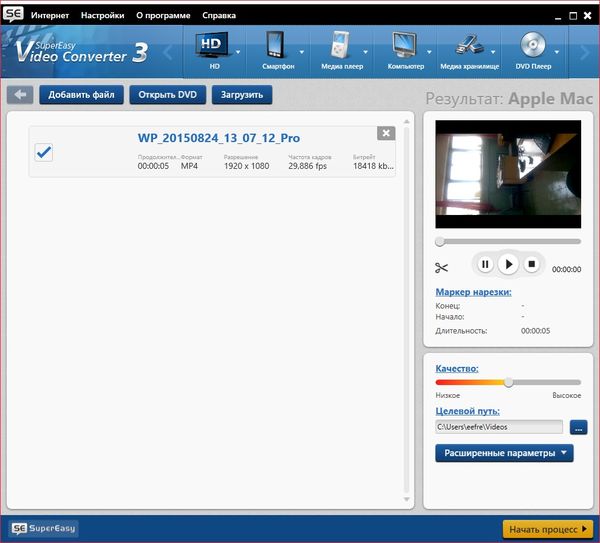
Task: Remove the WP_20150824 file from list
Action: (x=386, y=133)
